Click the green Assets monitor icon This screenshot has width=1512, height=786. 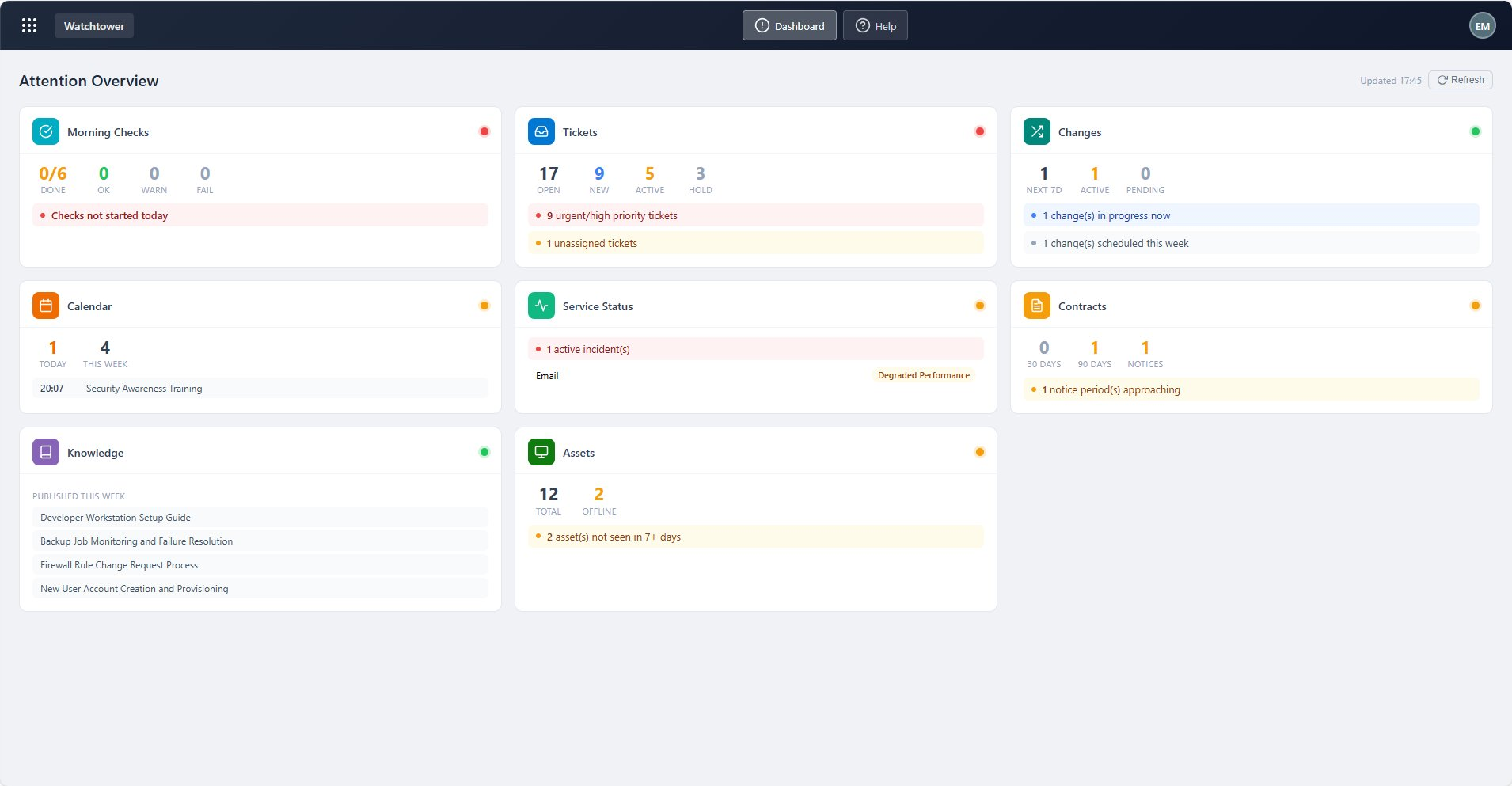click(x=541, y=452)
